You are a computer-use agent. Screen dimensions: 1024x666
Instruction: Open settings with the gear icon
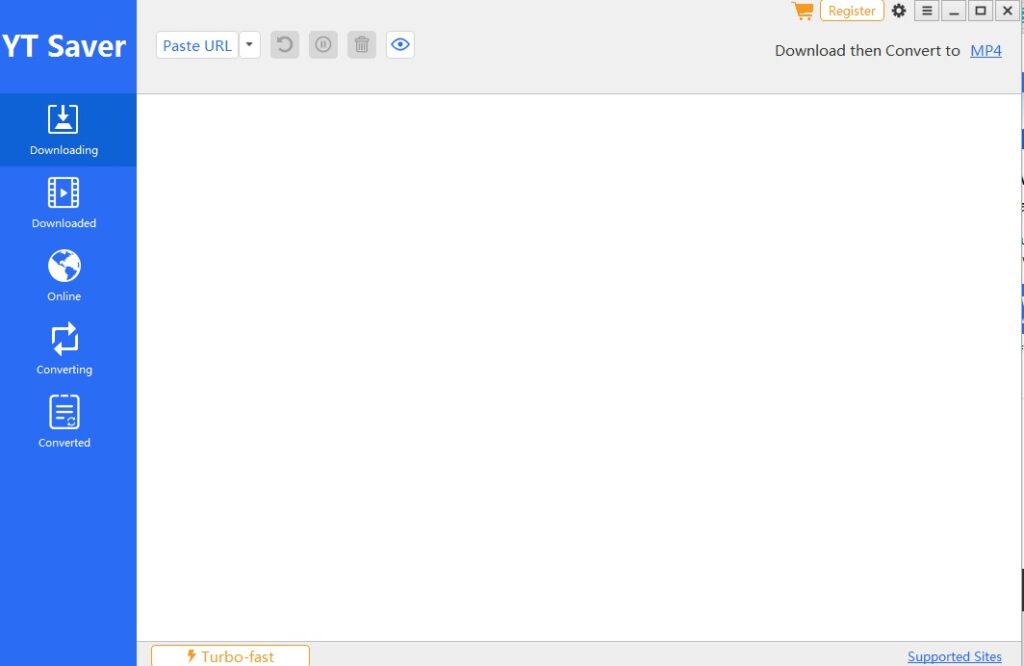pos(899,10)
